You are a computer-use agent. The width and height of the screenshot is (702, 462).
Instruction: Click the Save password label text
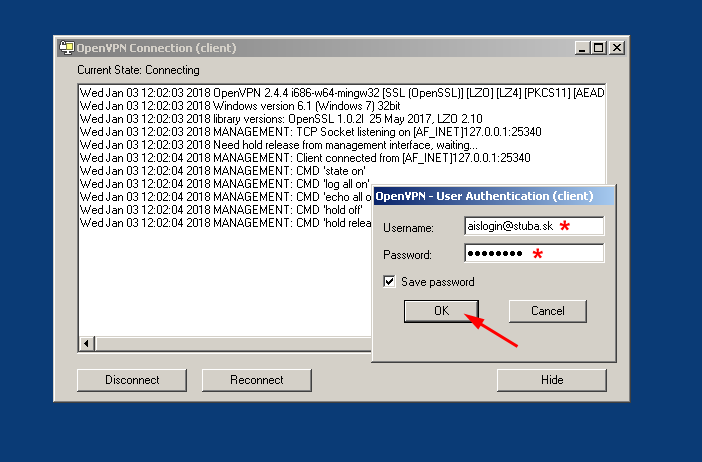click(x=438, y=282)
